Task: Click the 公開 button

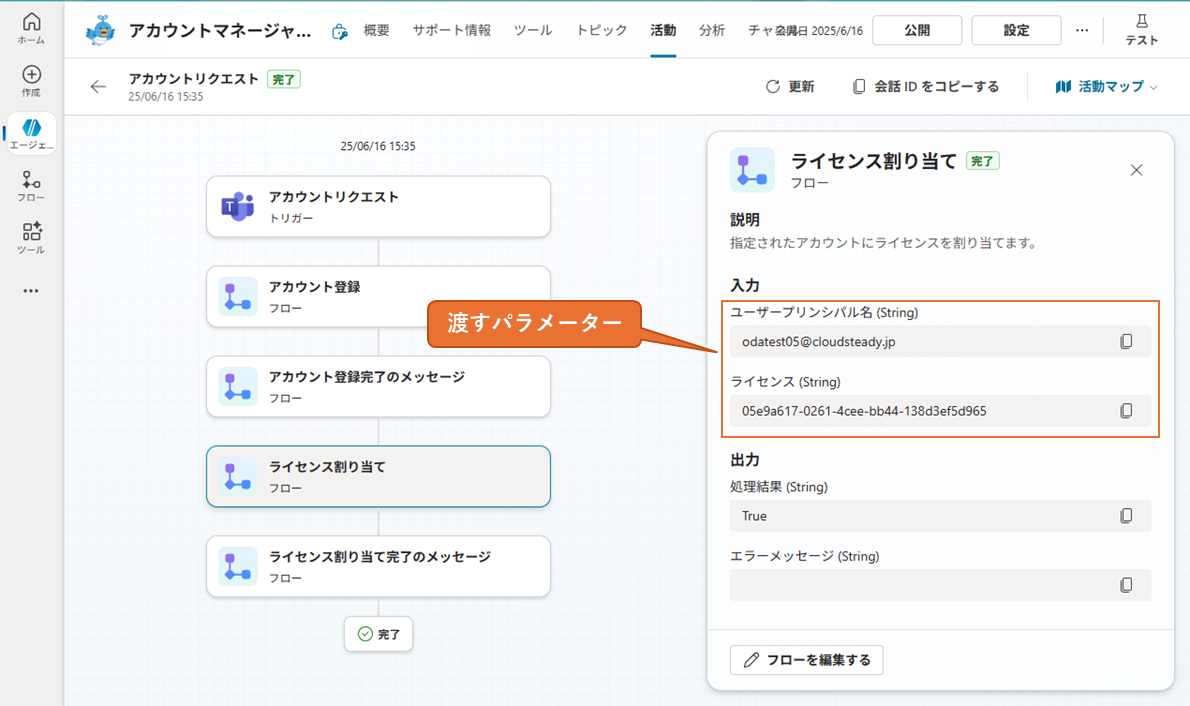Action: click(917, 30)
